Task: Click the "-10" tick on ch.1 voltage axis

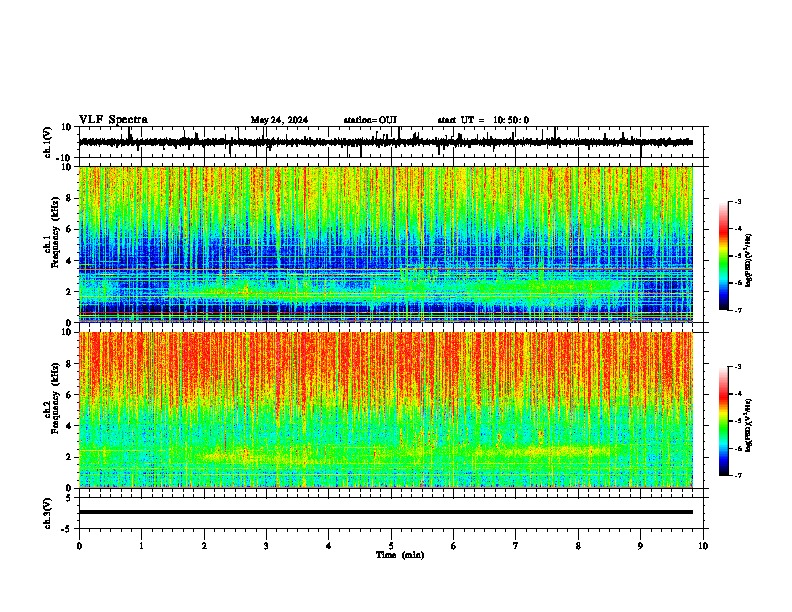Action: [x=65, y=157]
